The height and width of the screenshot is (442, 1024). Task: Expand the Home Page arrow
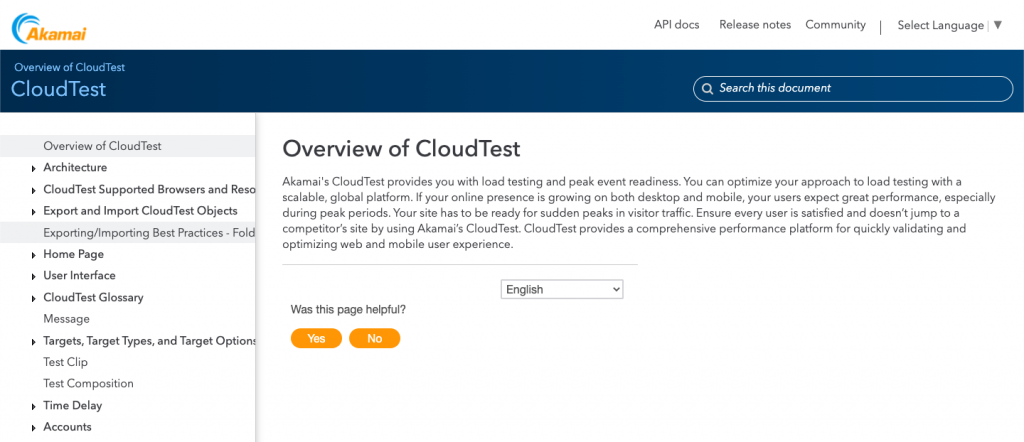[33, 255]
